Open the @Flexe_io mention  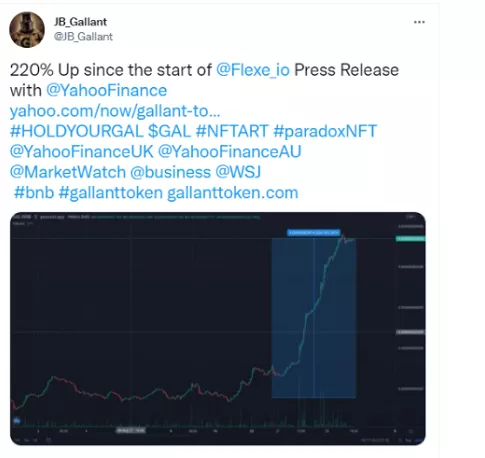(x=253, y=70)
